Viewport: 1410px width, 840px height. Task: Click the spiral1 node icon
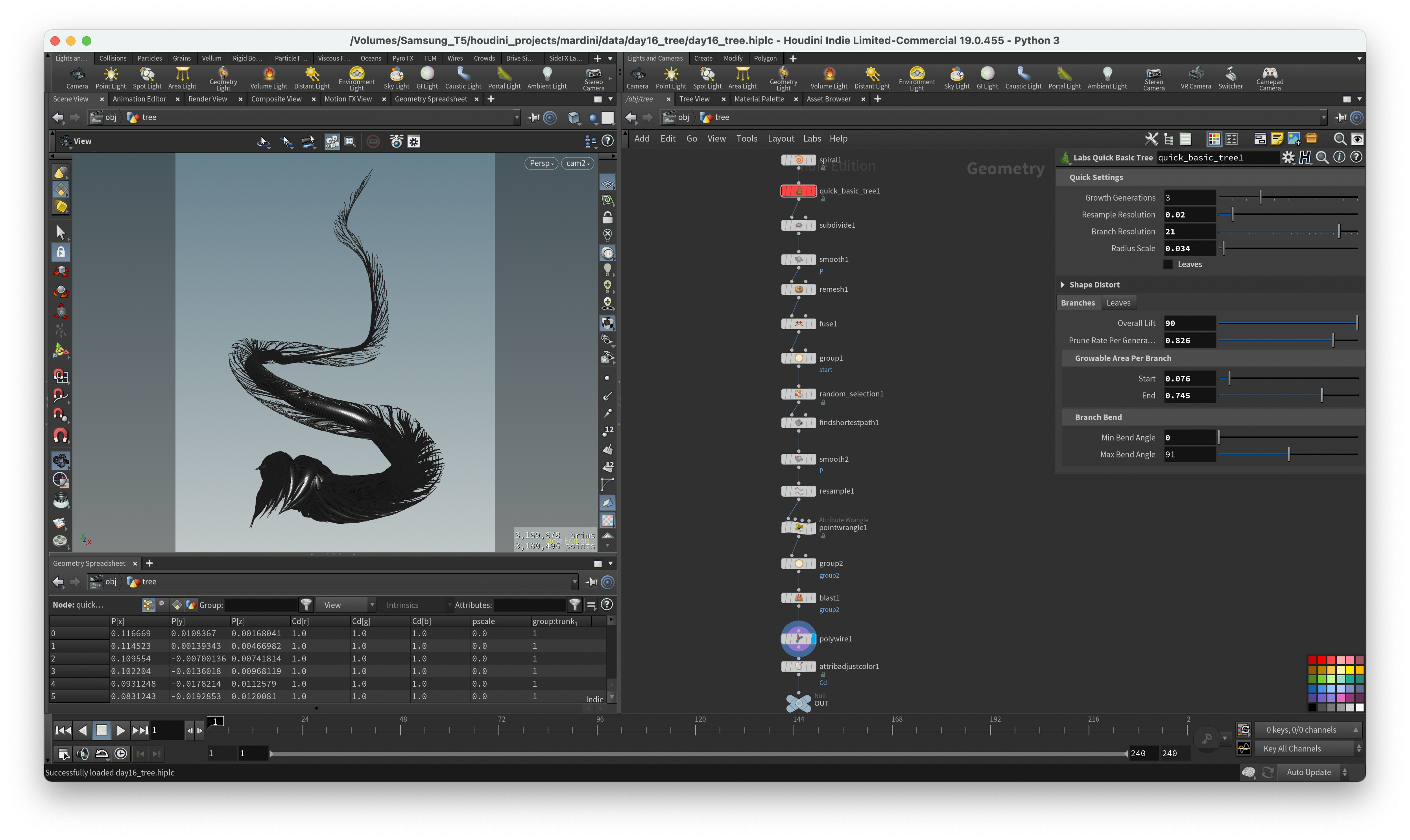click(x=798, y=160)
